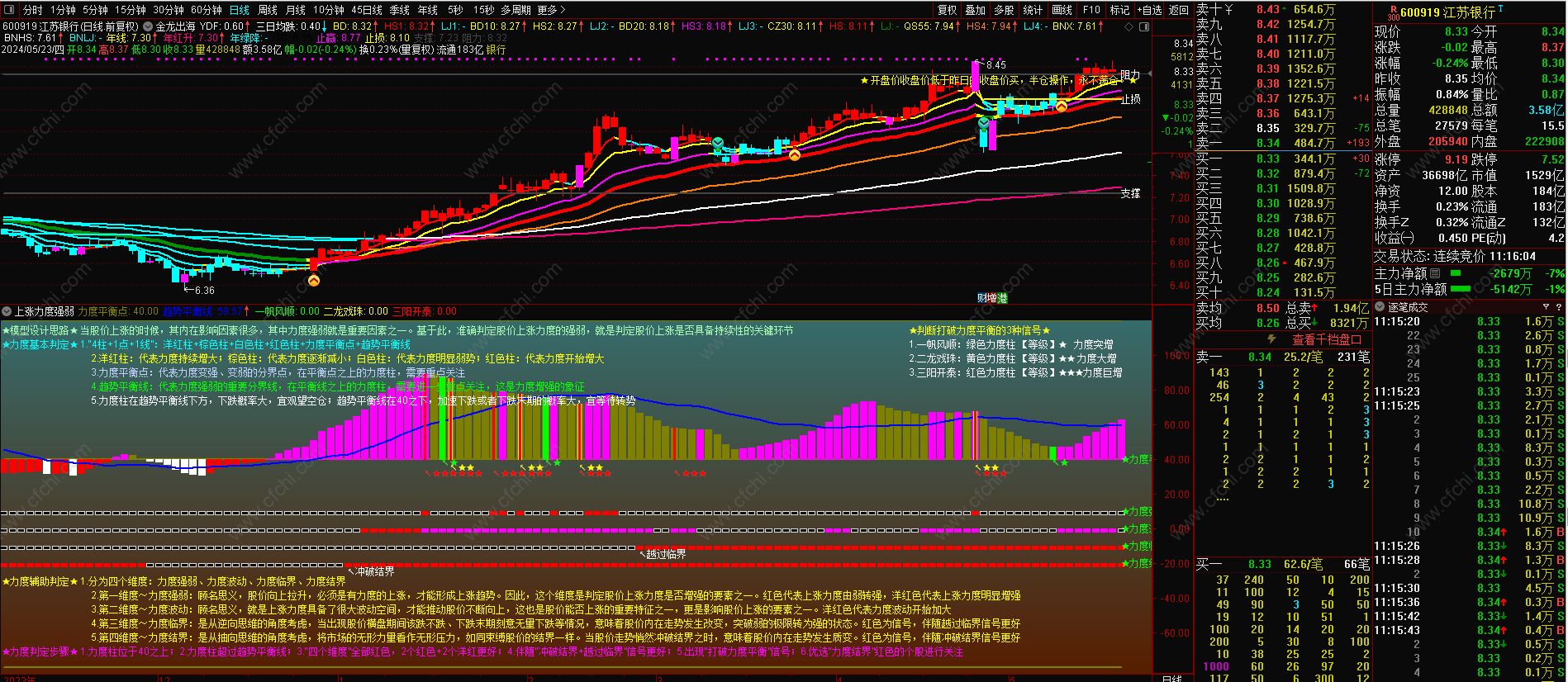Click the 8.45 highest price marker
Image resolution: width=1568 pixels, height=682 pixels.
991,64
